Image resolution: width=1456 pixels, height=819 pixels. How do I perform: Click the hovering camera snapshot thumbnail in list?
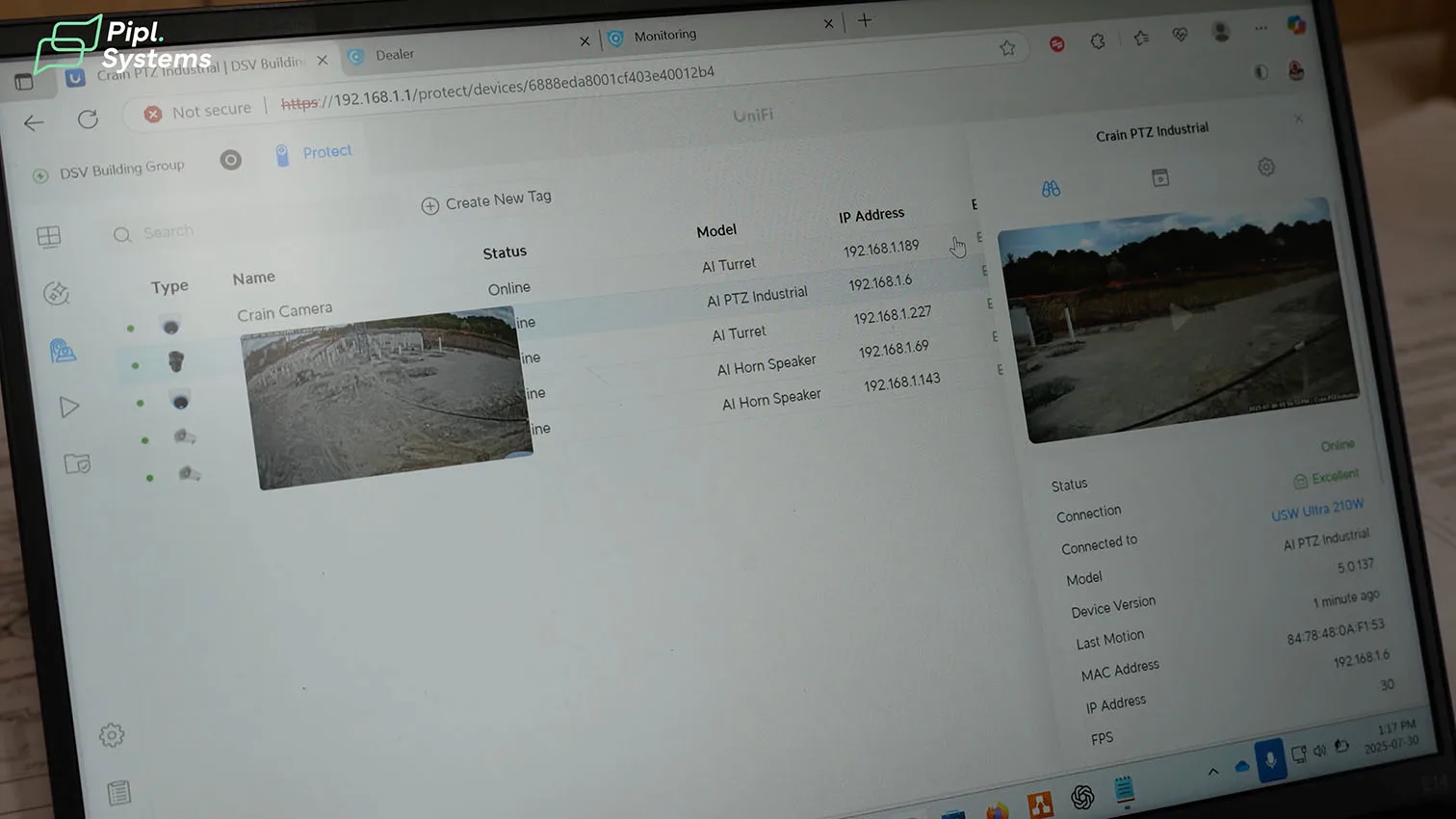coord(387,397)
